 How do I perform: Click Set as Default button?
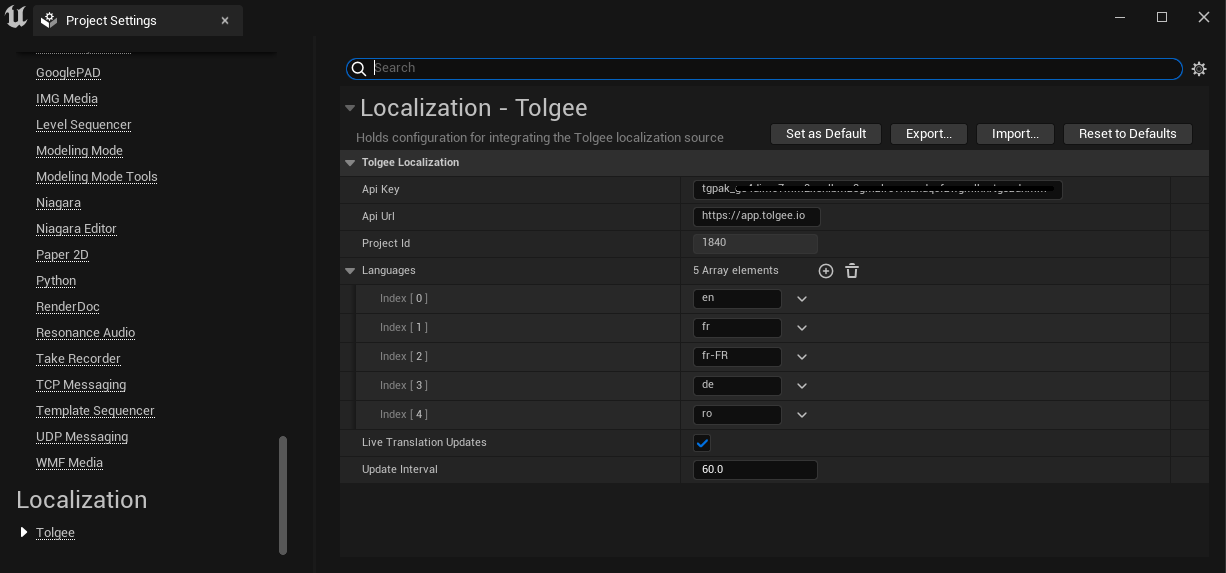(825, 134)
